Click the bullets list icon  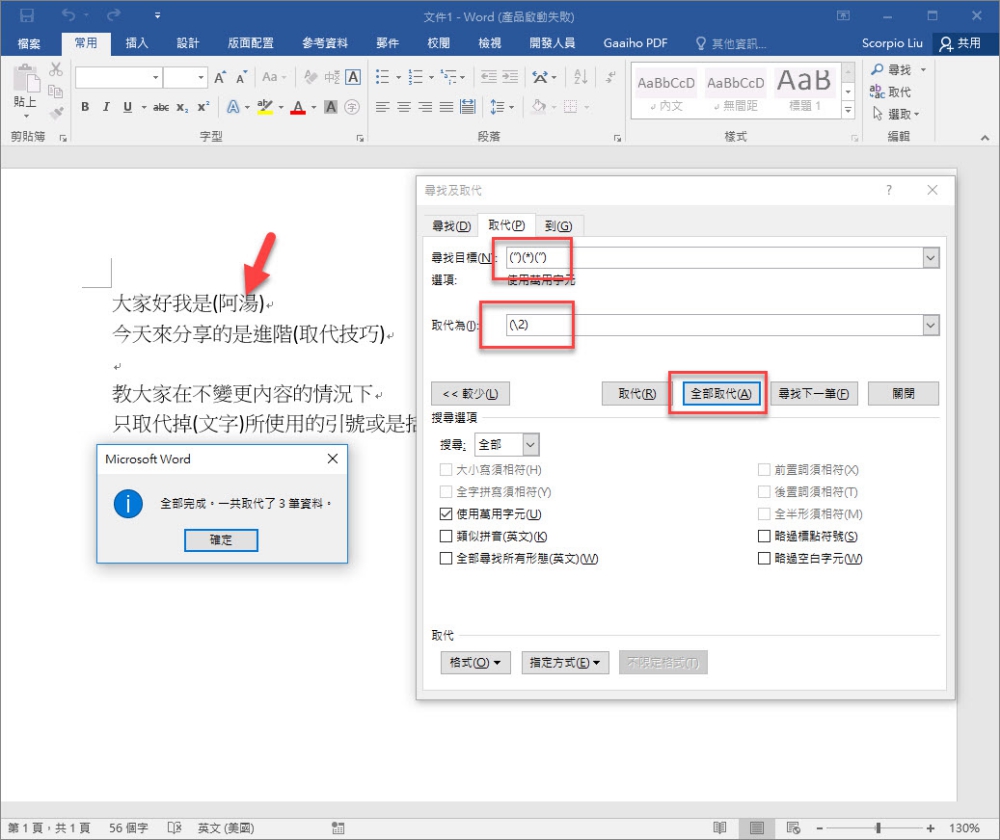[x=382, y=78]
